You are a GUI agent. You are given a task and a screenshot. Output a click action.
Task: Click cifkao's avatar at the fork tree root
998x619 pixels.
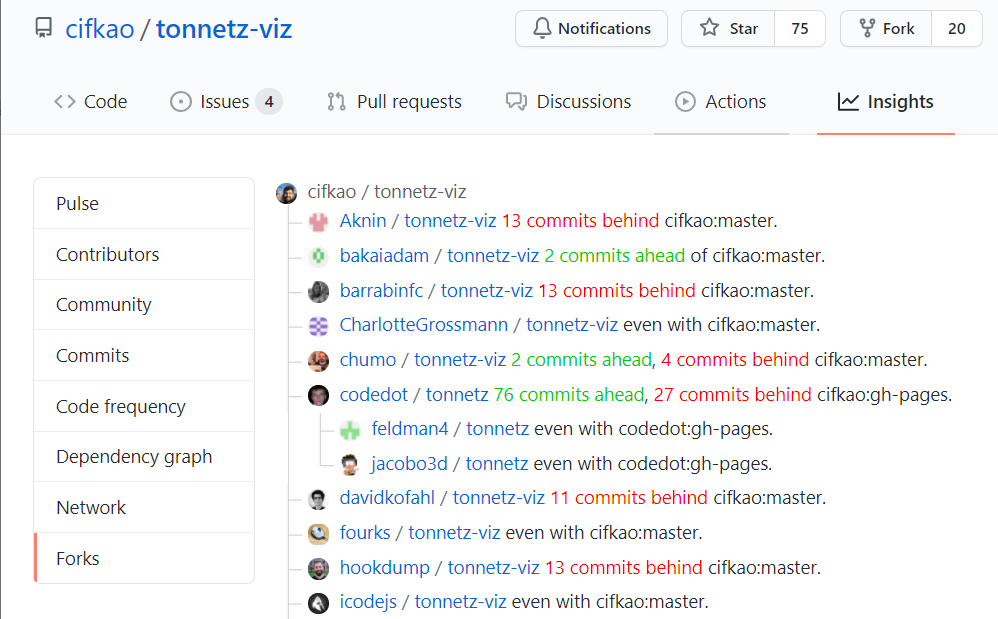[x=286, y=193]
